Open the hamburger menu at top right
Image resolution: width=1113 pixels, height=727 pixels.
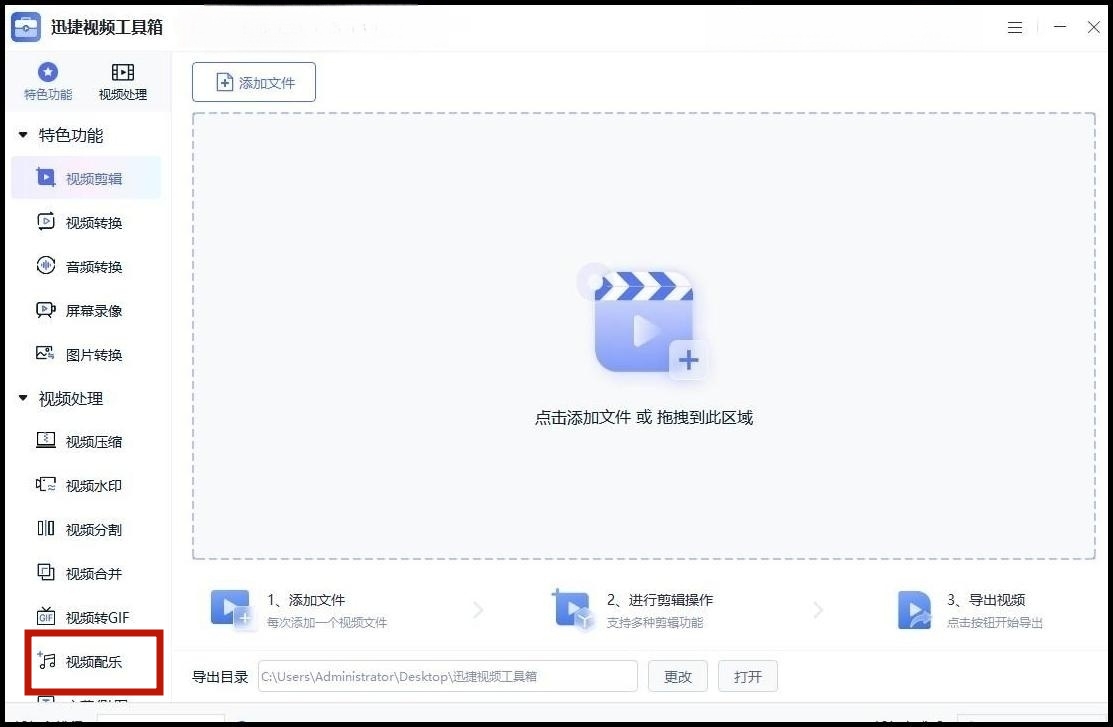click(1015, 27)
